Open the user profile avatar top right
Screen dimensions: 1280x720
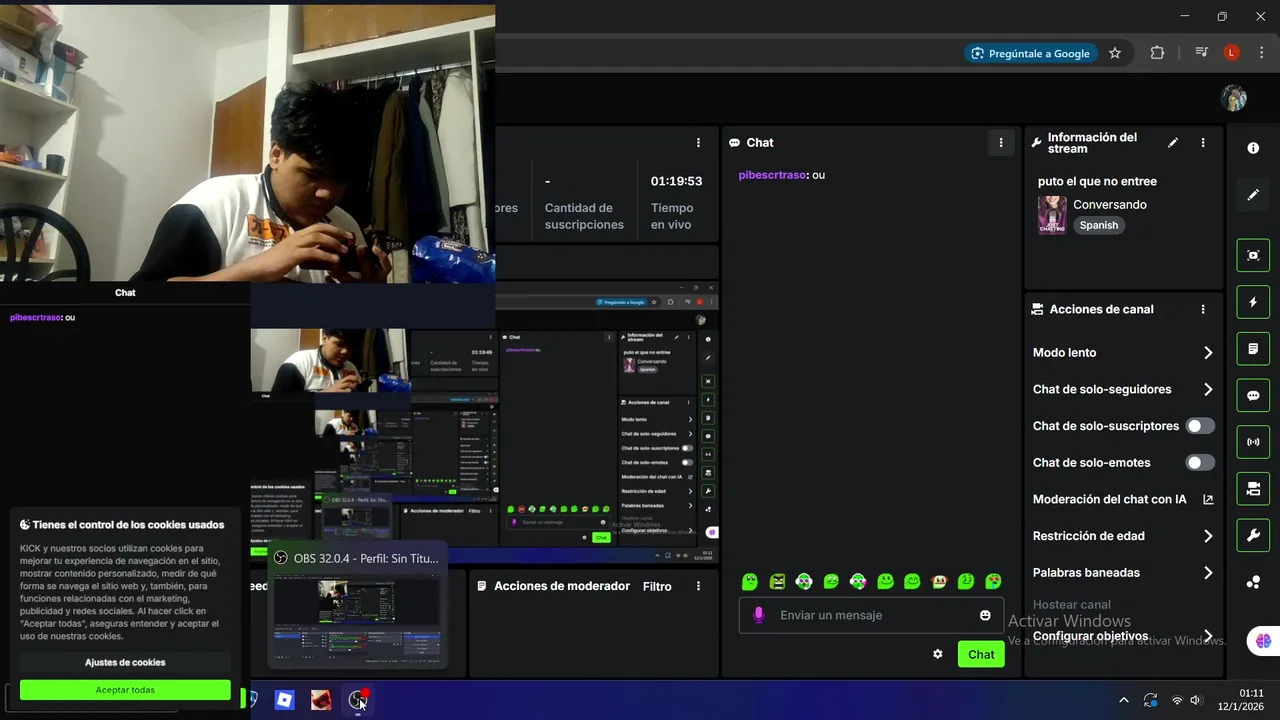coord(1234,98)
